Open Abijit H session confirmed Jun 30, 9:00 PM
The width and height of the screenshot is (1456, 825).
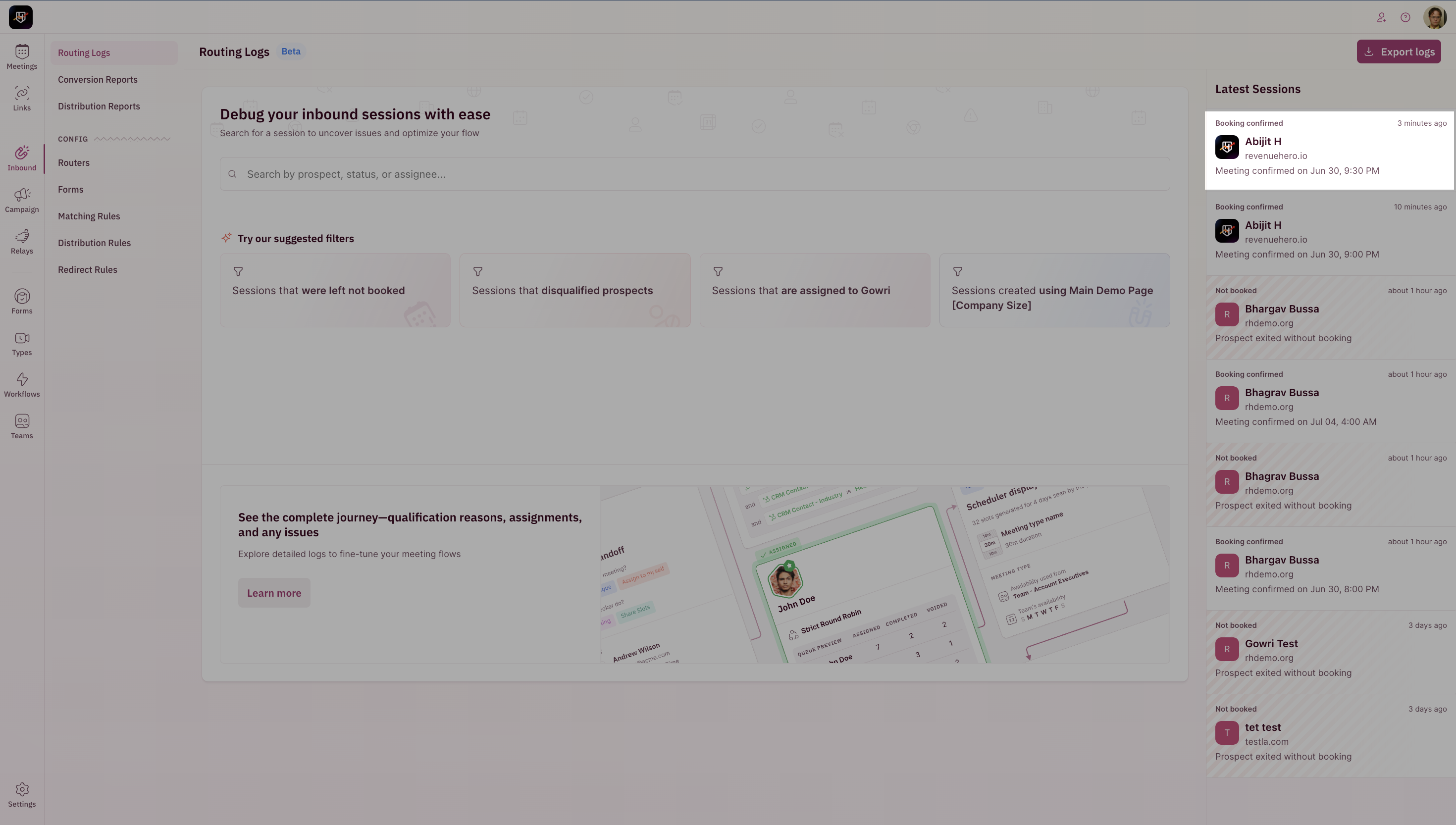coord(1330,234)
